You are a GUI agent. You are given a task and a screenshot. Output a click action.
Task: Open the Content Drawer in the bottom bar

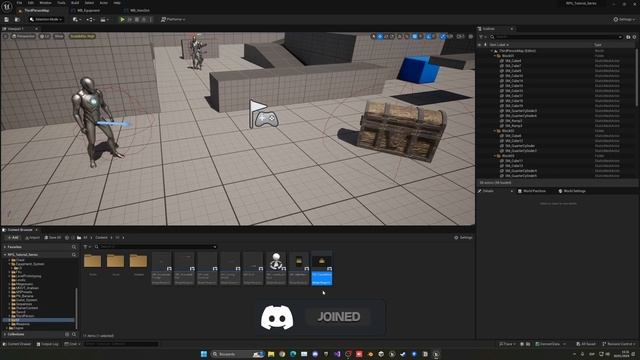pos(17,344)
